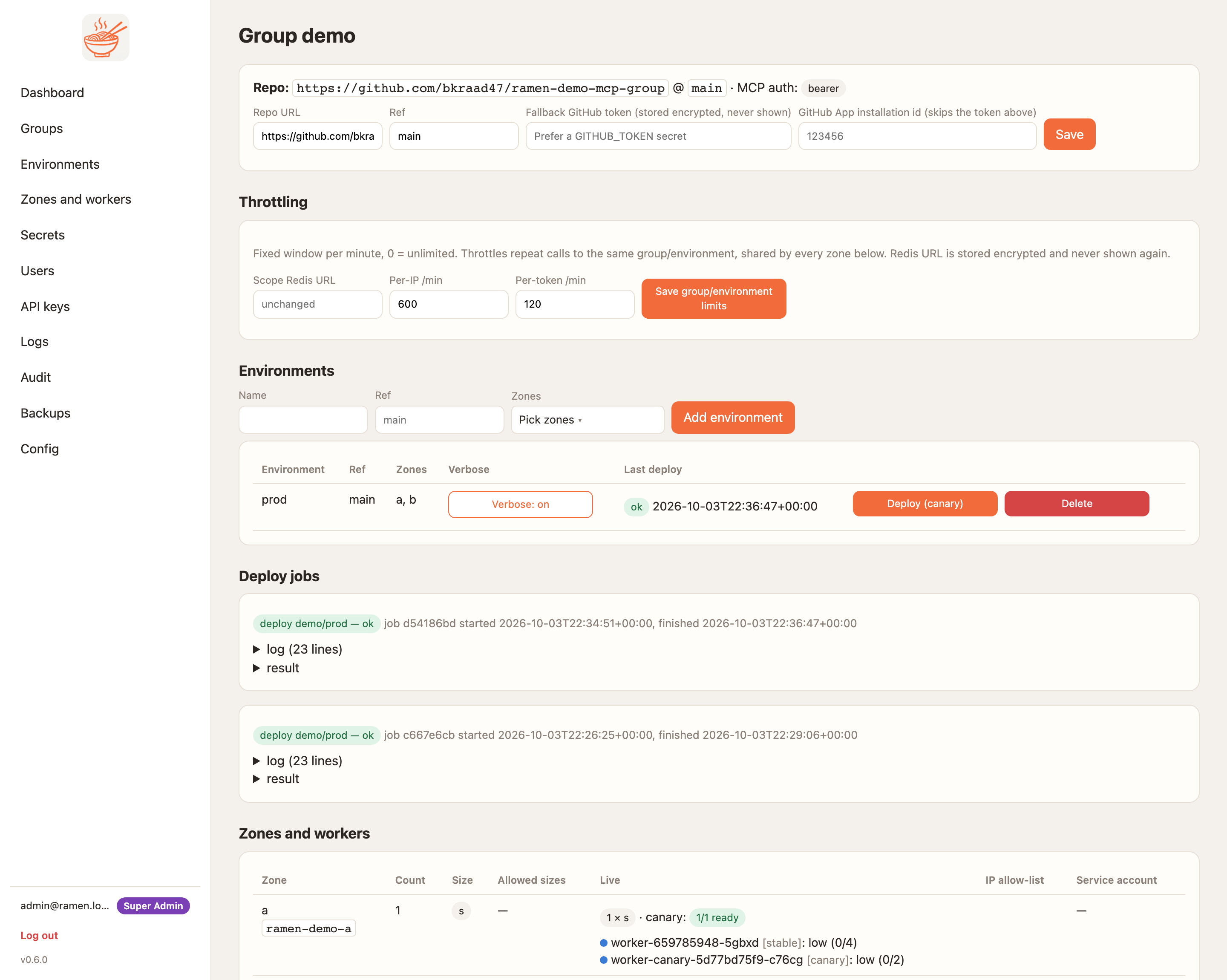Expand result of job d54186bd
This screenshot has width=1227, height=980.
click(277, 668)
